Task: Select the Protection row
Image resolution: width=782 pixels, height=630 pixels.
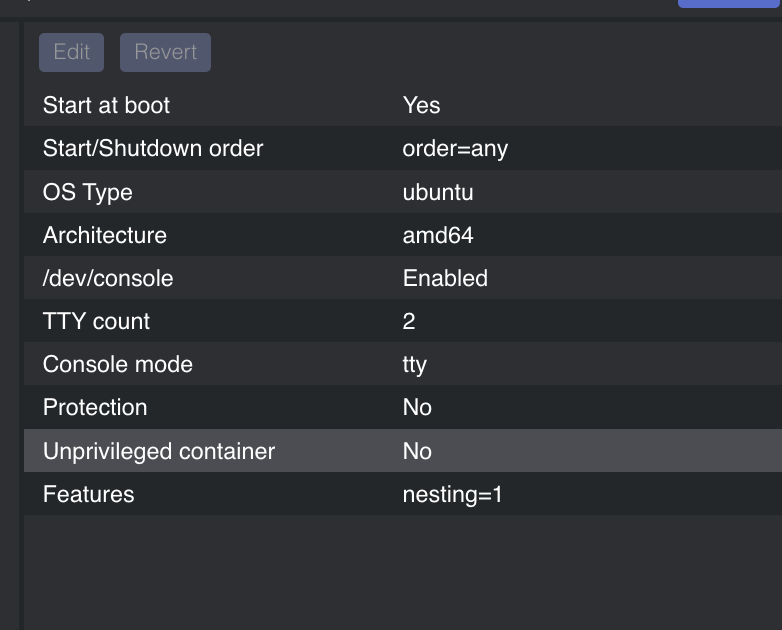Action: pos(403,407)
